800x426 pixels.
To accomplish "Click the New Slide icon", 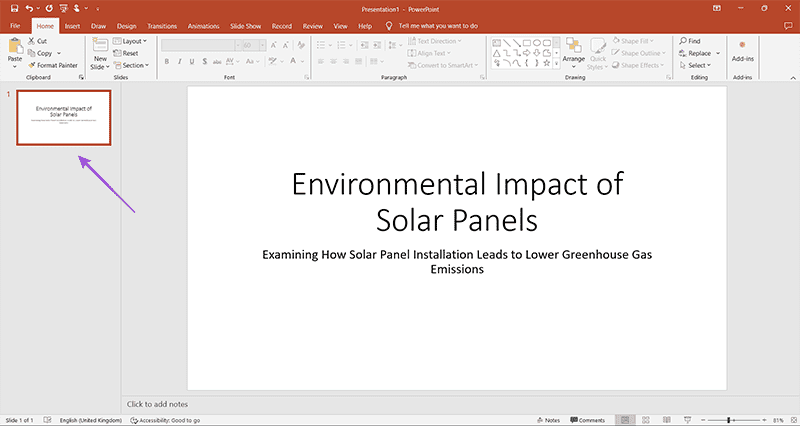I will click(100, 46).
